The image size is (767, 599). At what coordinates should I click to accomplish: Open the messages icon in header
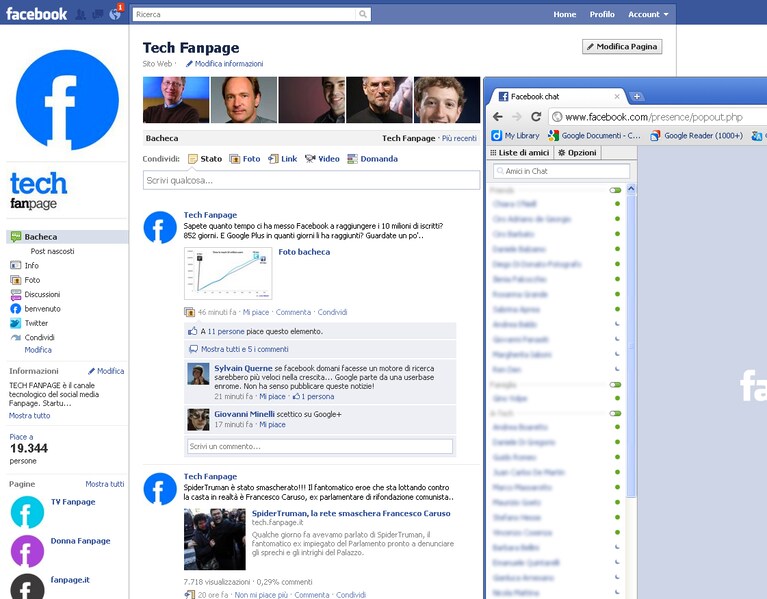(x=98, y=15)
